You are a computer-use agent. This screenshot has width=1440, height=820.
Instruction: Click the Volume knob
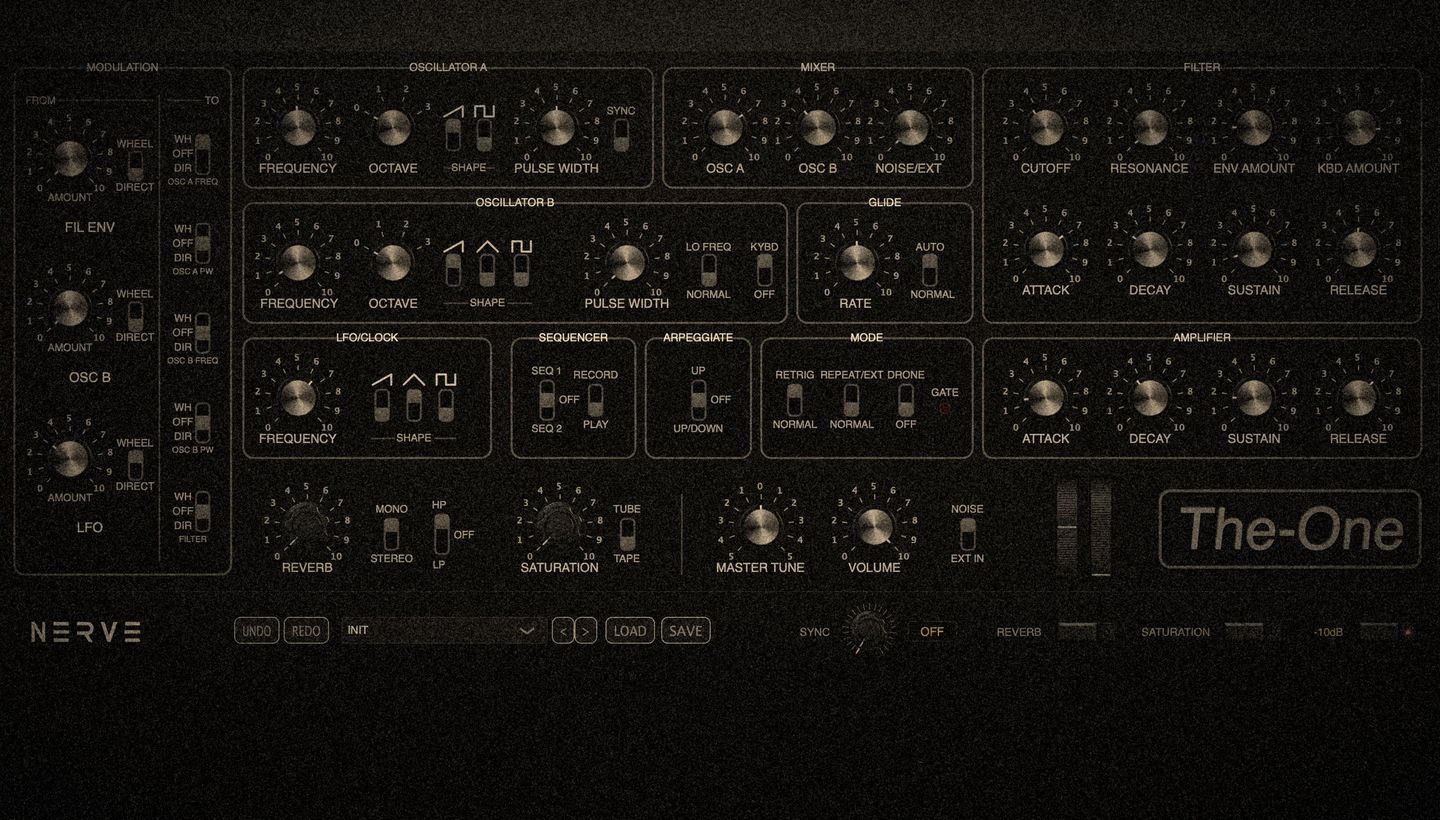tap(874, 526)
